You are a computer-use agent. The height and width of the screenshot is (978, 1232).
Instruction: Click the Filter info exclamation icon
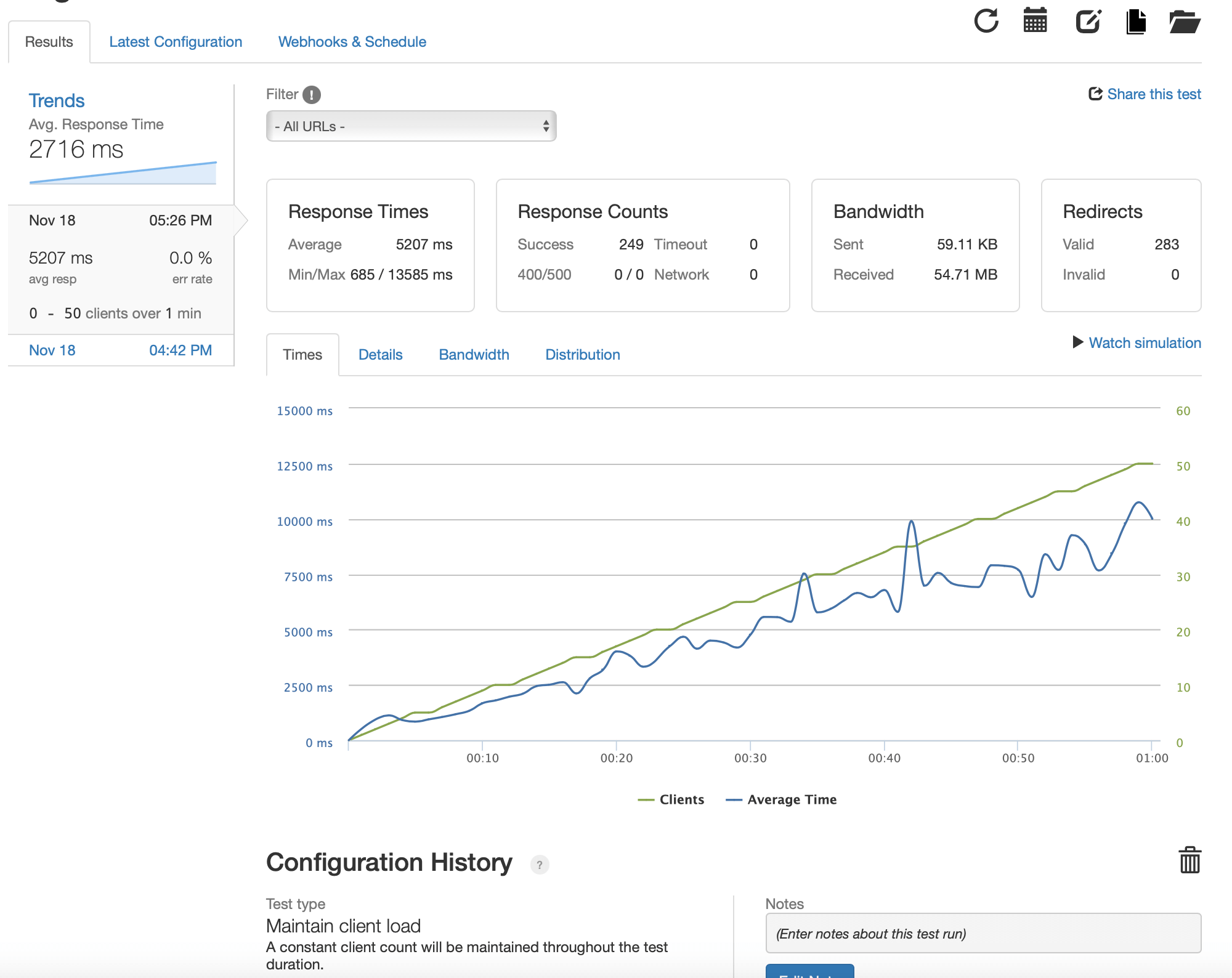point(312,95)
